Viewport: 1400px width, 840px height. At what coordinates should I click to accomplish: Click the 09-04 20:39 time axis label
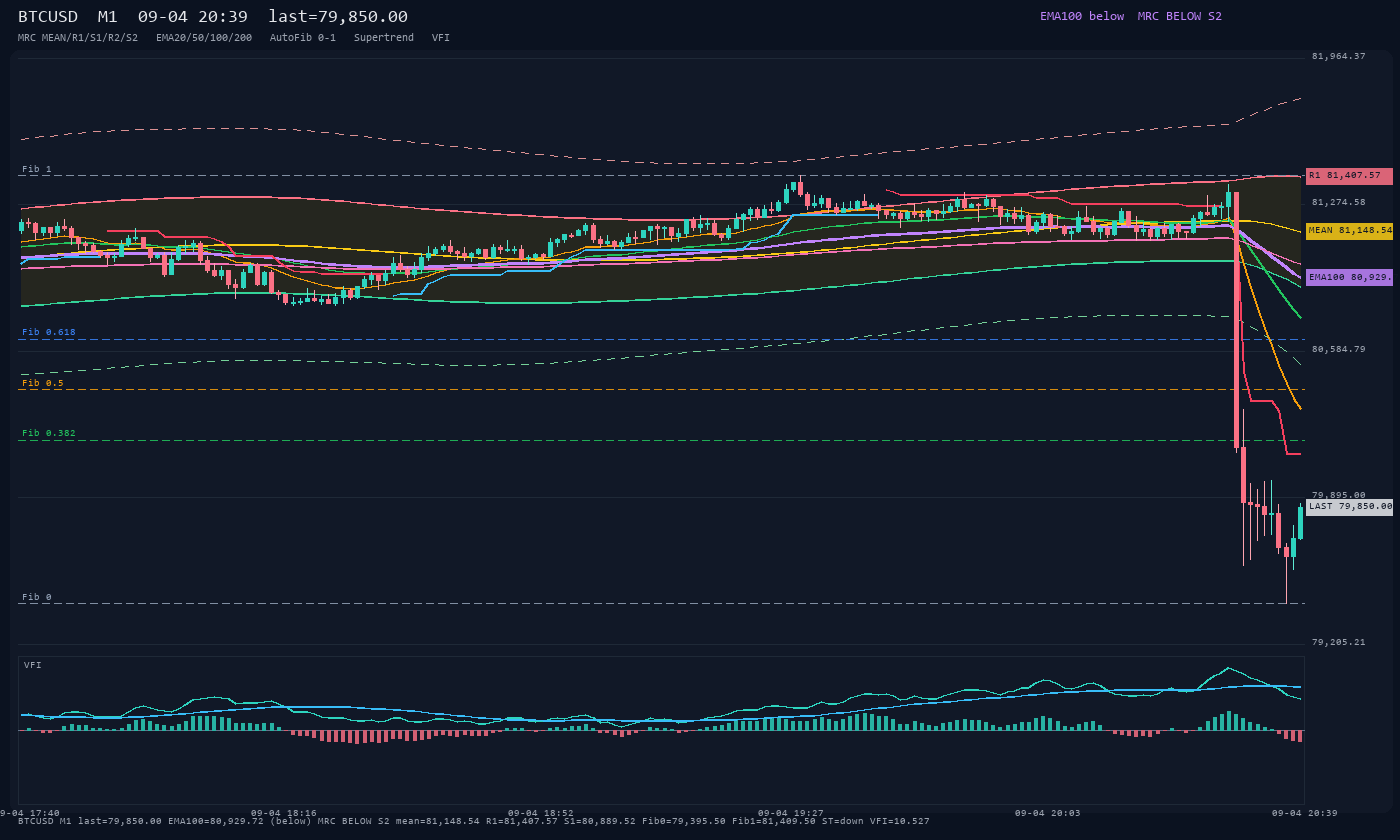click(x=1305, y=813)
